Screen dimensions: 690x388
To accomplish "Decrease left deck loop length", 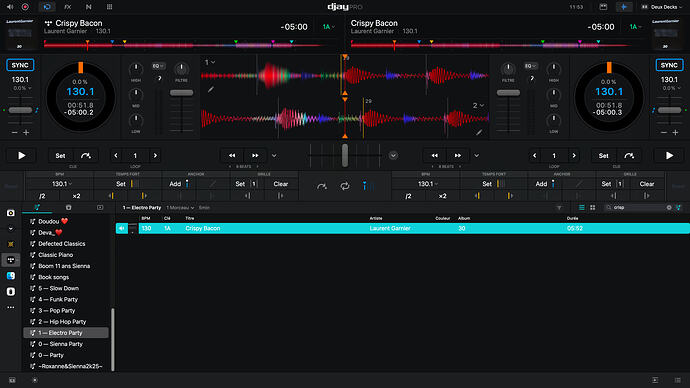I will coord(116,155).
